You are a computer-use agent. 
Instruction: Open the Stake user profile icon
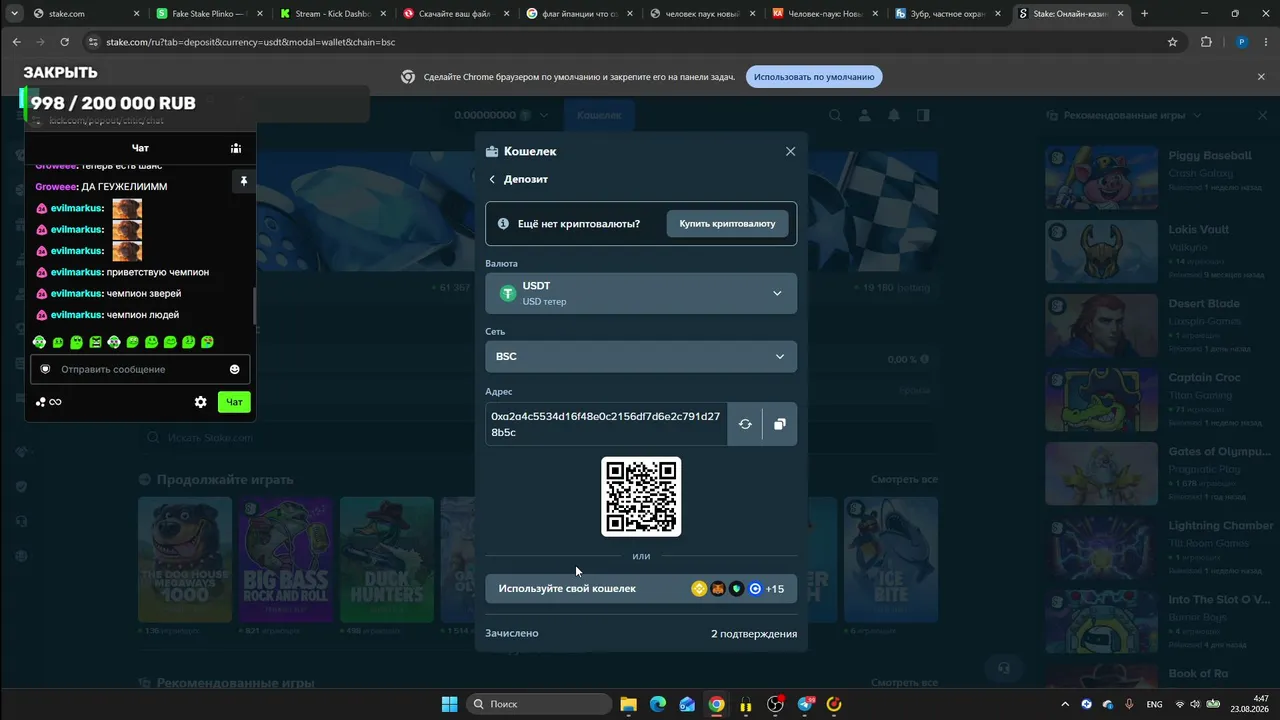tap(865, 115)
